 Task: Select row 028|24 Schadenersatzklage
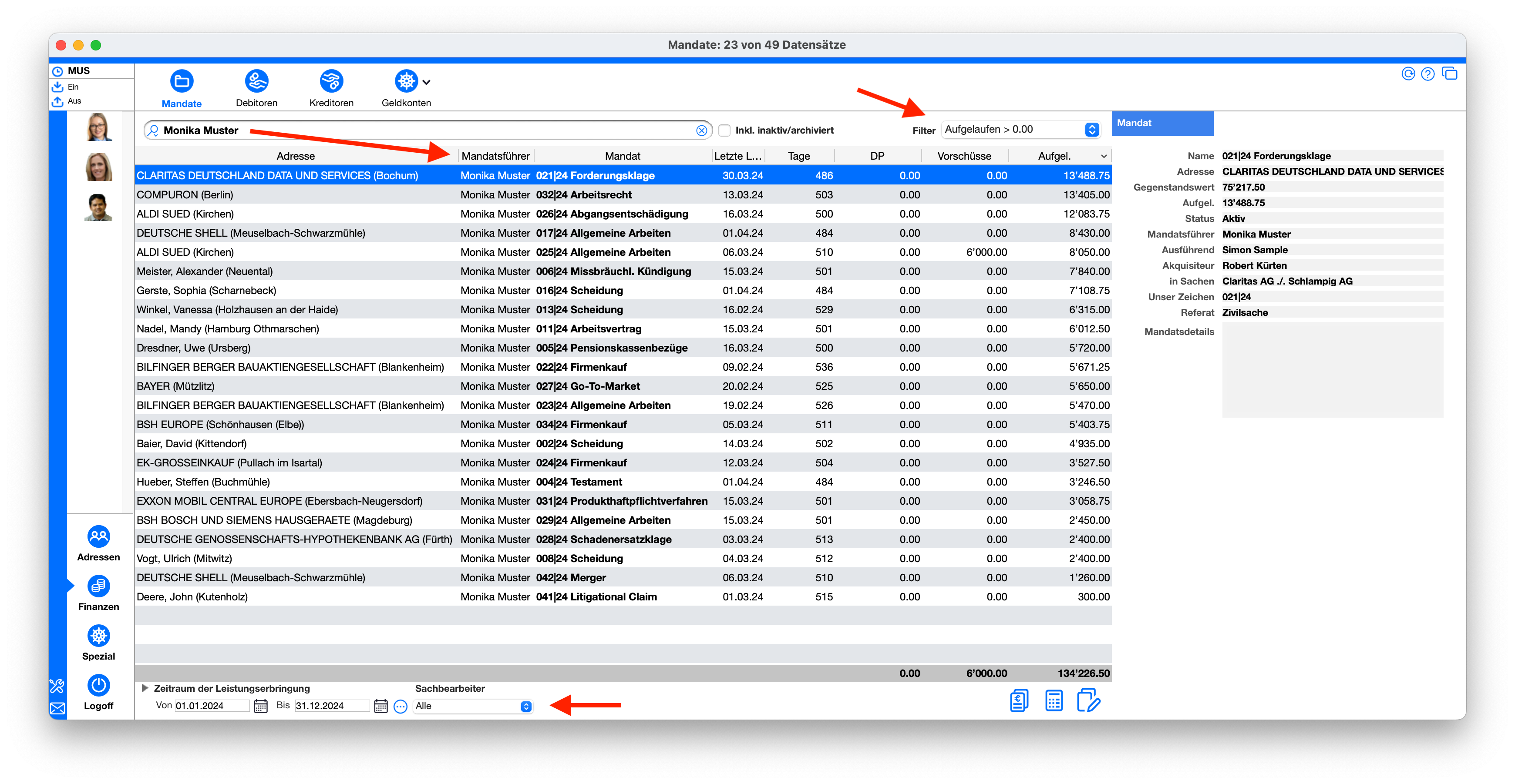[x=623, y=539]
